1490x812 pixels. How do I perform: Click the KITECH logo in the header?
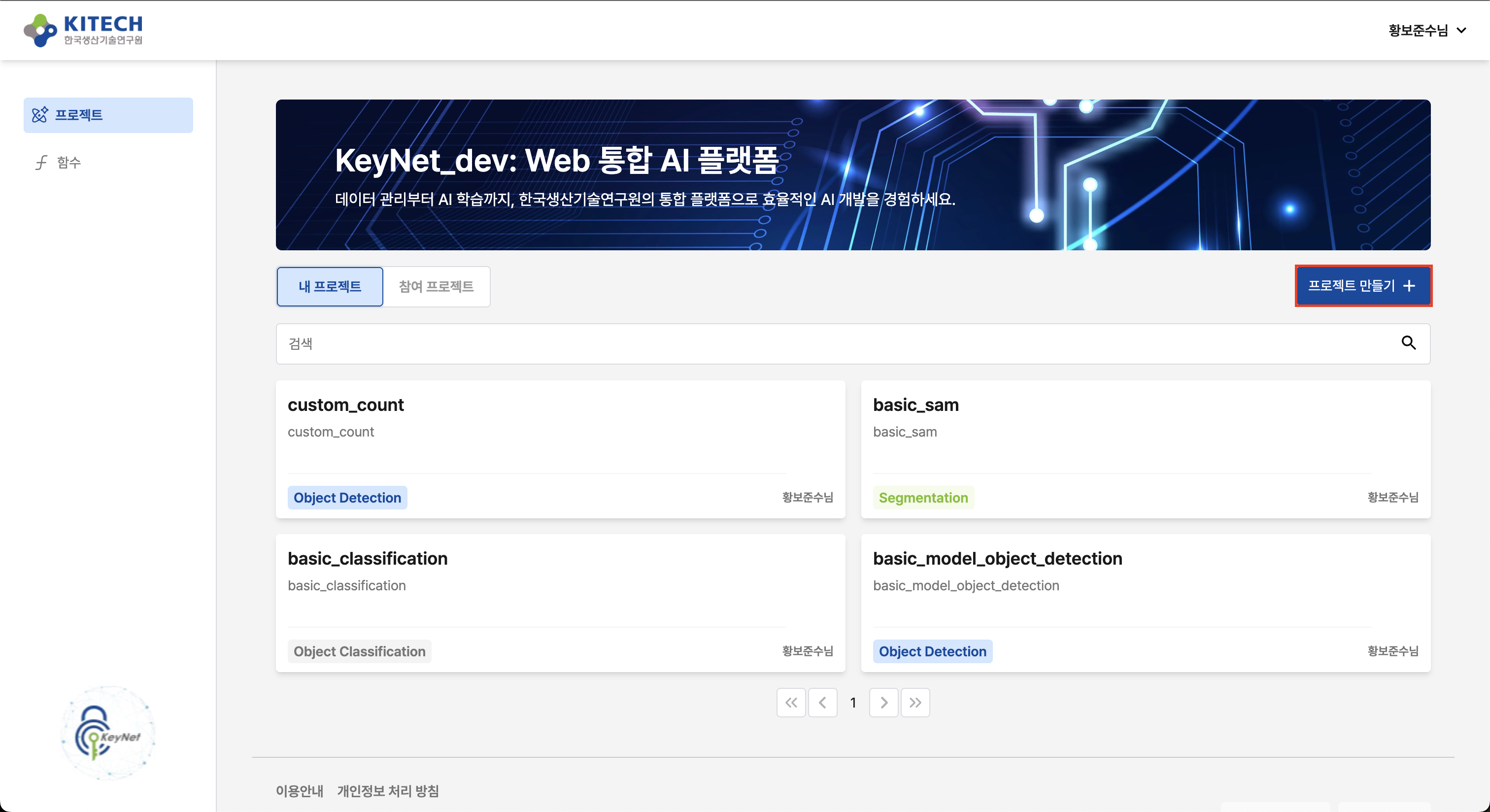[x=83, y=30]
